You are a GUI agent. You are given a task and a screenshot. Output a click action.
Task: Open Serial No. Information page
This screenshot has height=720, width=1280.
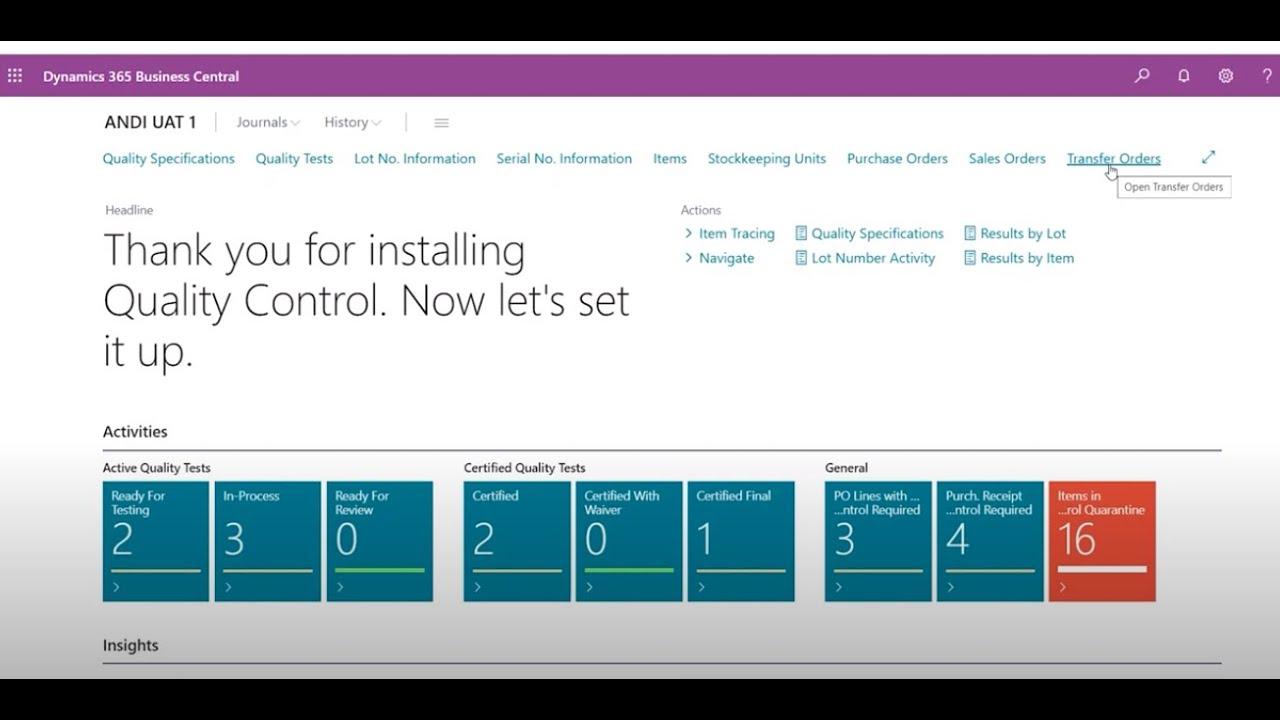coord(564,158)
